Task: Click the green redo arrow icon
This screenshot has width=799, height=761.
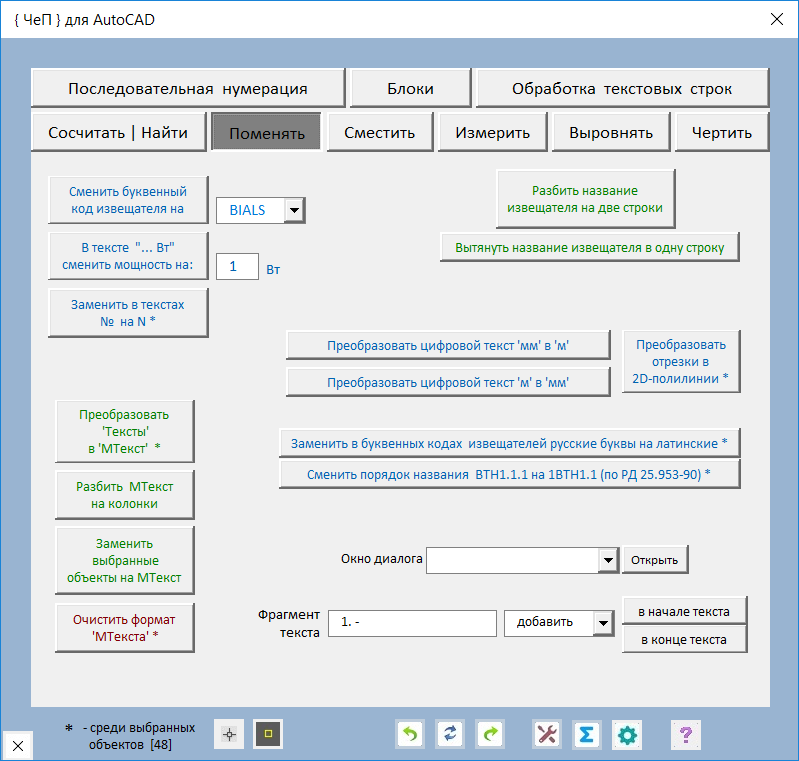Action: coord(490,735)
